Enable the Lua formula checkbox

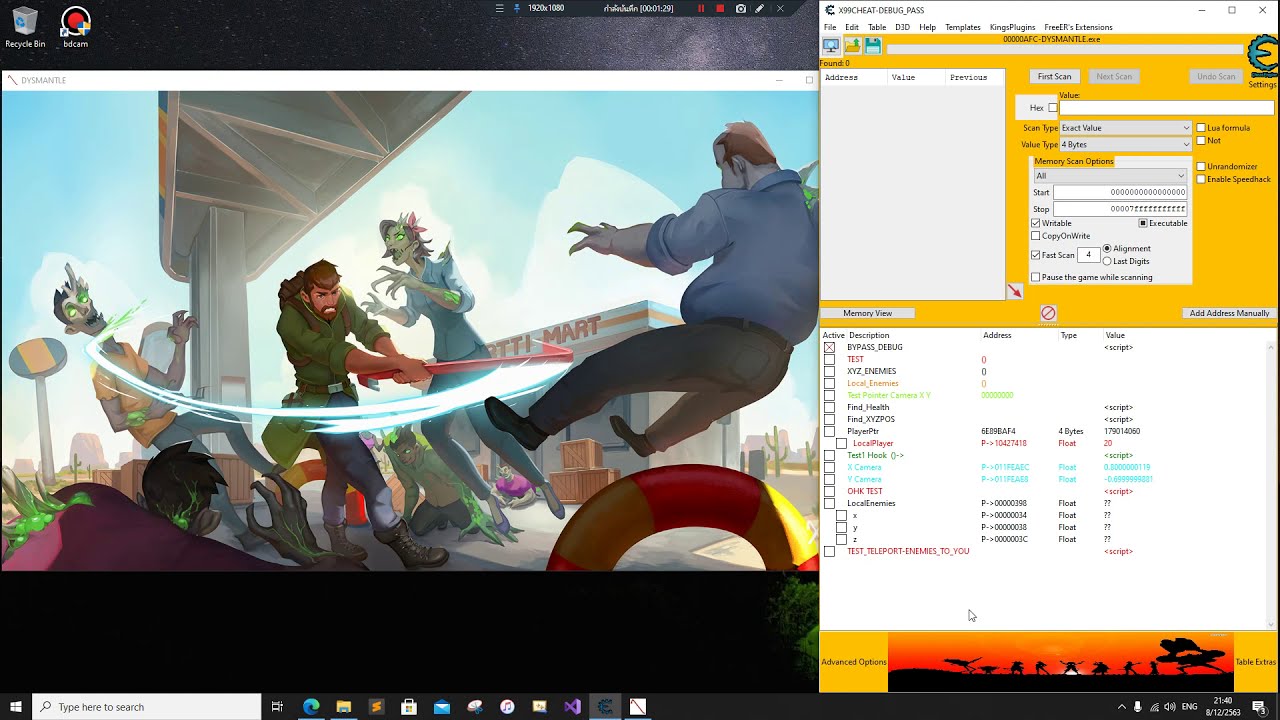tap(1201, 128)
